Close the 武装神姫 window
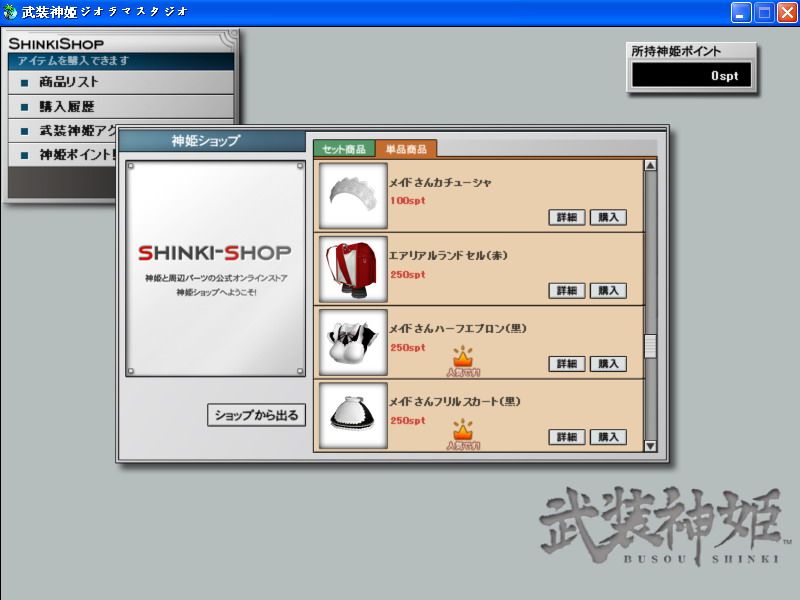Viewport: 800px width, 600px height. pos(787,12)
